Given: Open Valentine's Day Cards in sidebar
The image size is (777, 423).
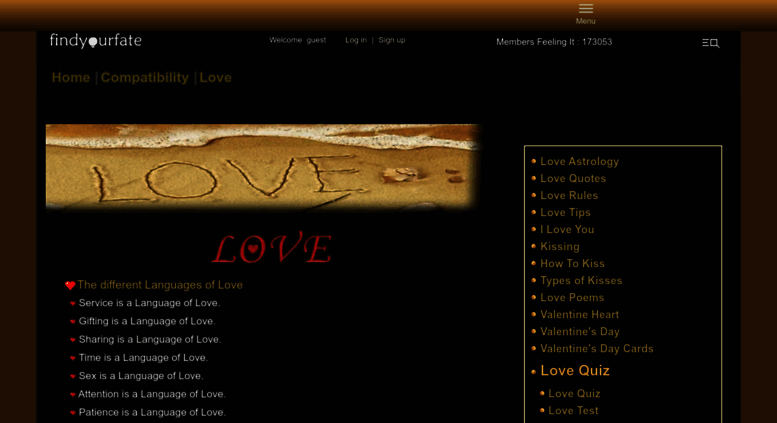Looking at the screenshot, I should 597,349.
